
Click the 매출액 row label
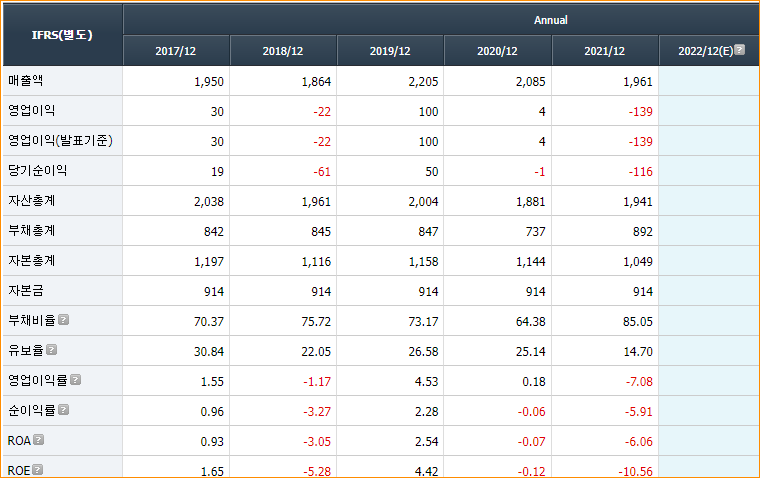tap(26, 80)
